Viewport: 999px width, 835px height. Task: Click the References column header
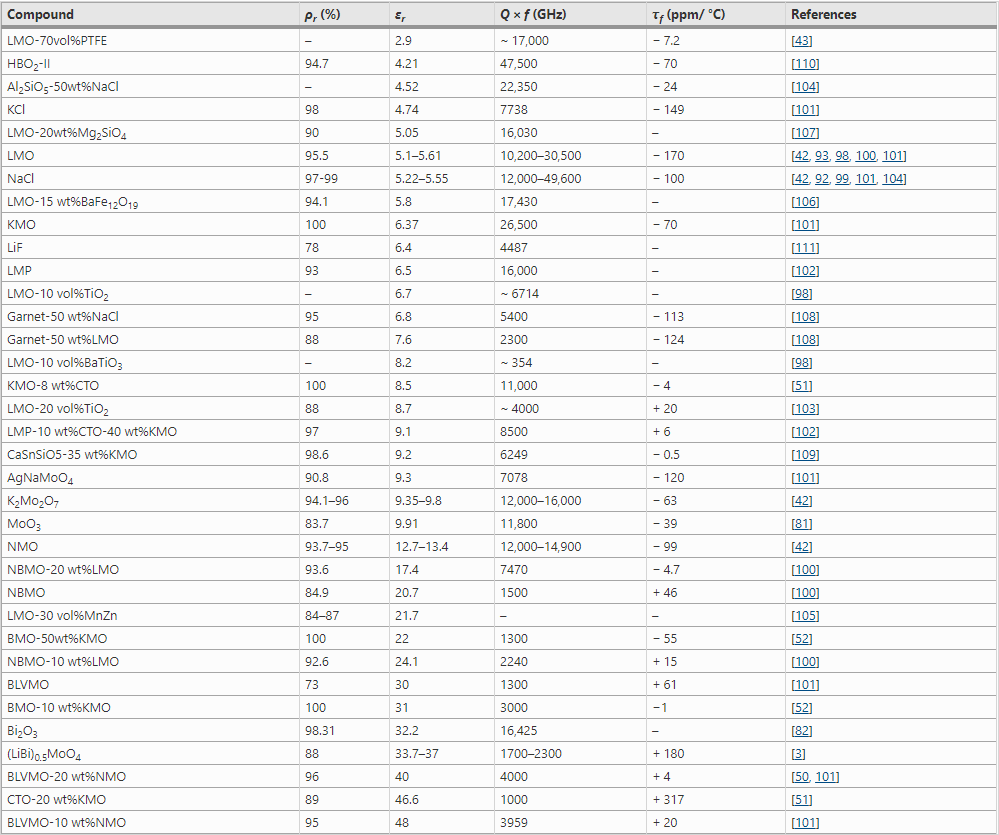pos(824,14)
